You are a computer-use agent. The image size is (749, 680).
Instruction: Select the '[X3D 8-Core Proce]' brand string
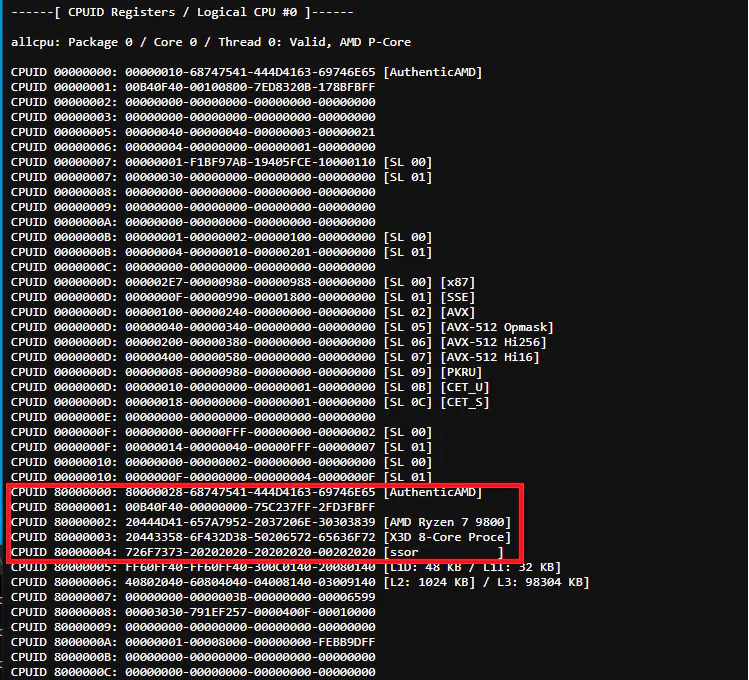pyautogui.click(x=447, y=537)
